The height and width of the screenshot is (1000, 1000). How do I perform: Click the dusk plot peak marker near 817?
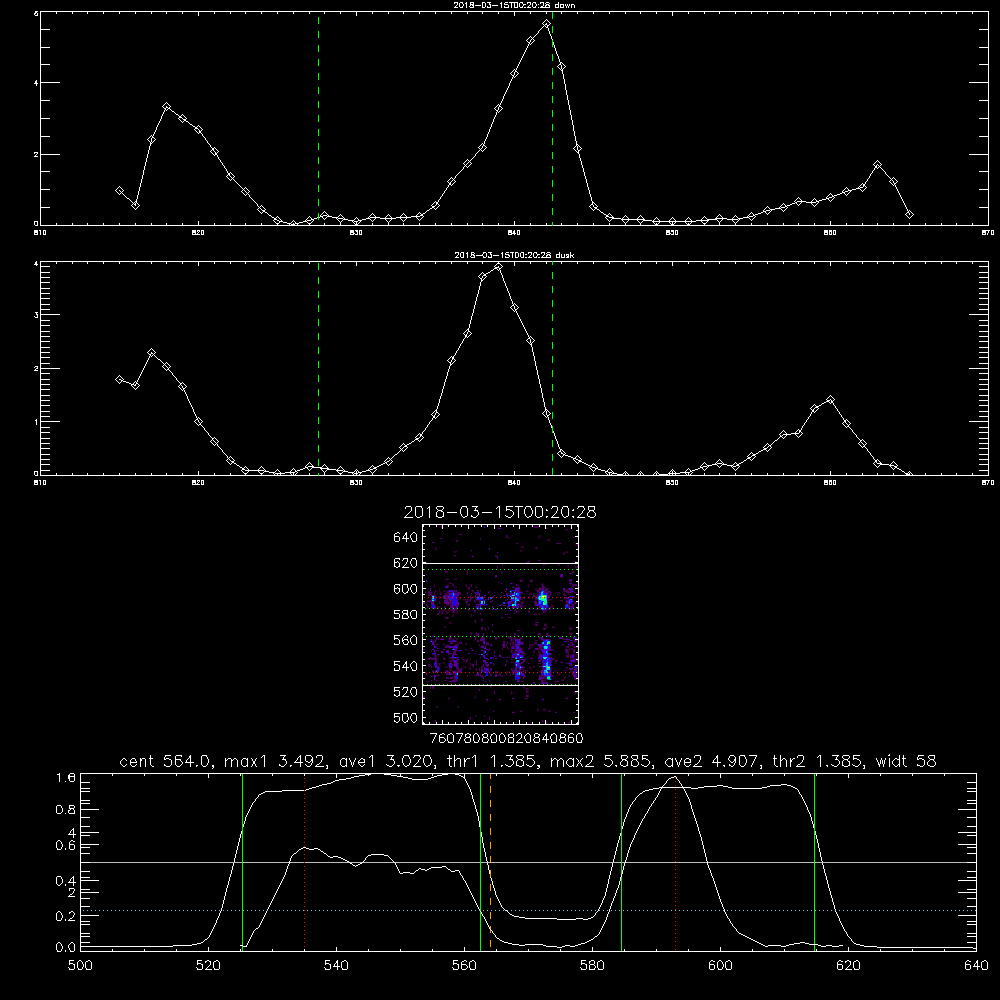151,353
